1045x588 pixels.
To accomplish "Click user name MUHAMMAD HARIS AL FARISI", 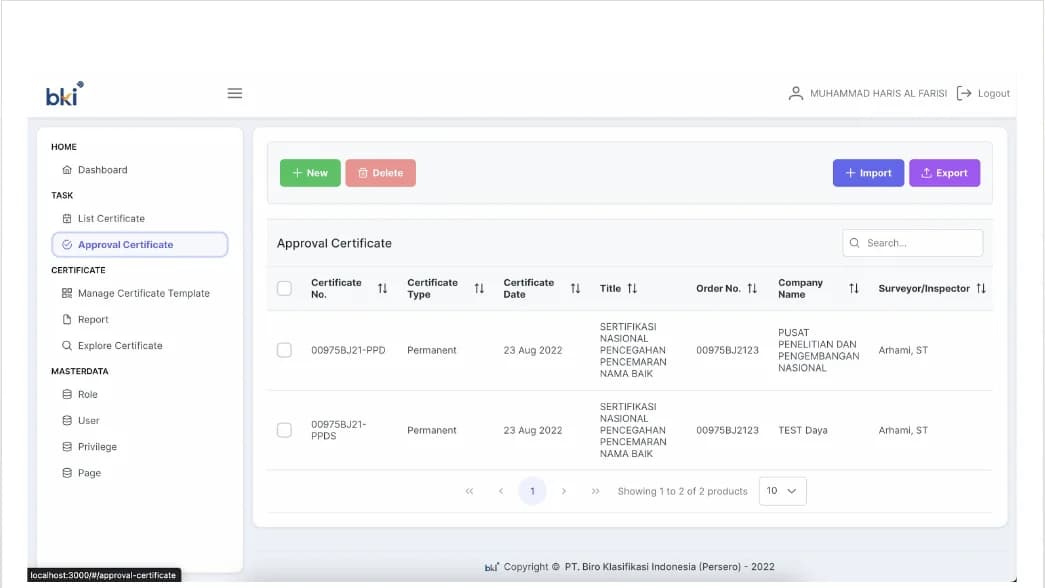I will click(878, 93).
